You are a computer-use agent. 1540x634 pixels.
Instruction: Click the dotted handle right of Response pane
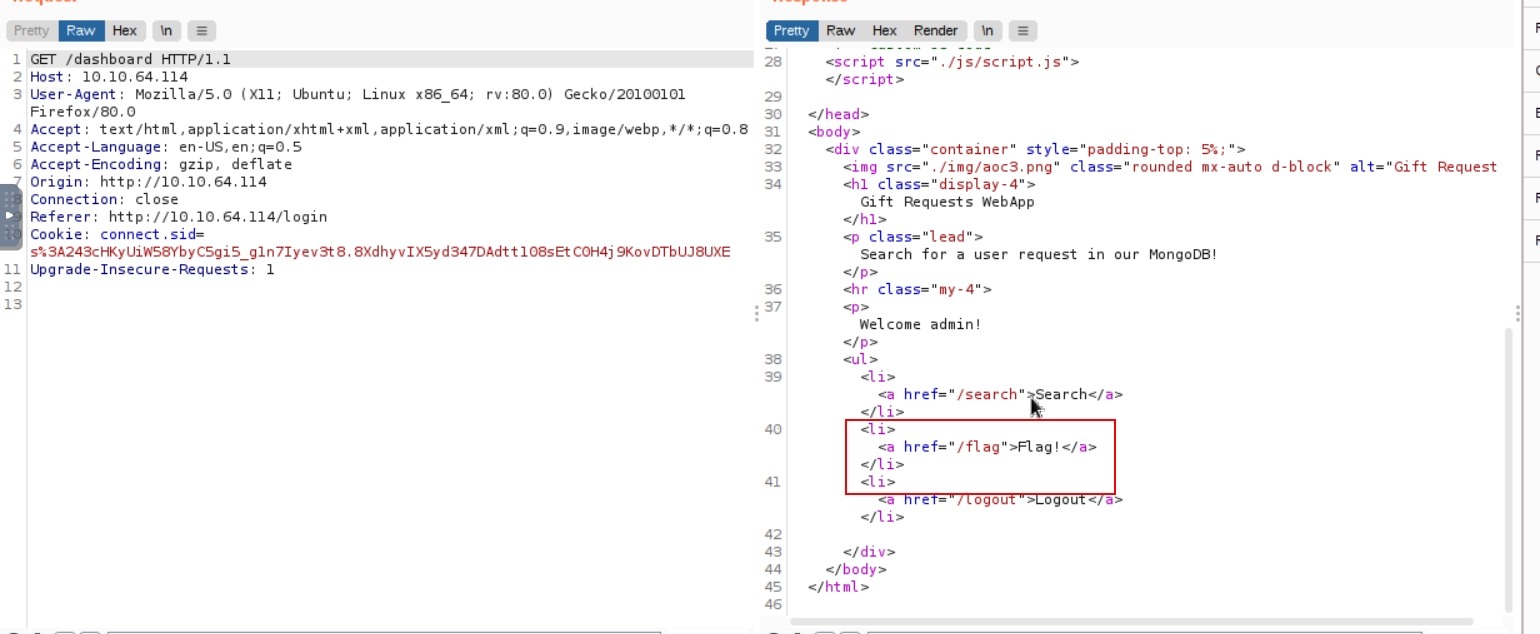[x=1518, y=313]
